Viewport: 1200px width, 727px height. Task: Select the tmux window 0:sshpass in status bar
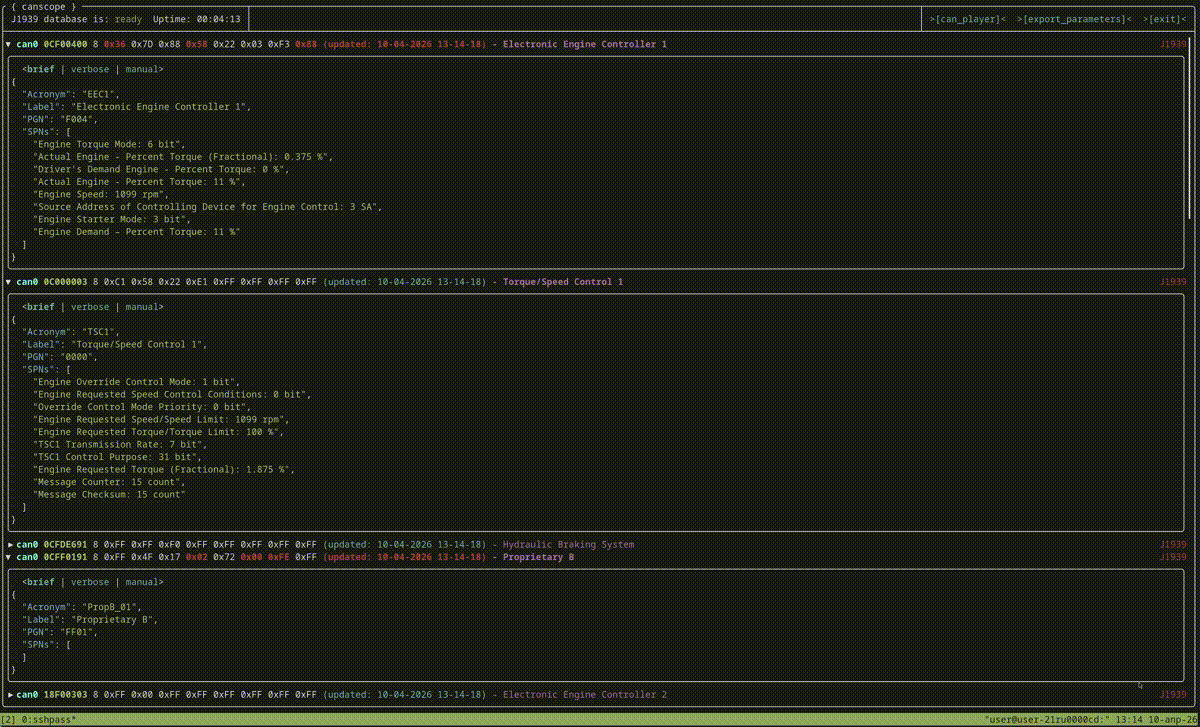[46, 720]
